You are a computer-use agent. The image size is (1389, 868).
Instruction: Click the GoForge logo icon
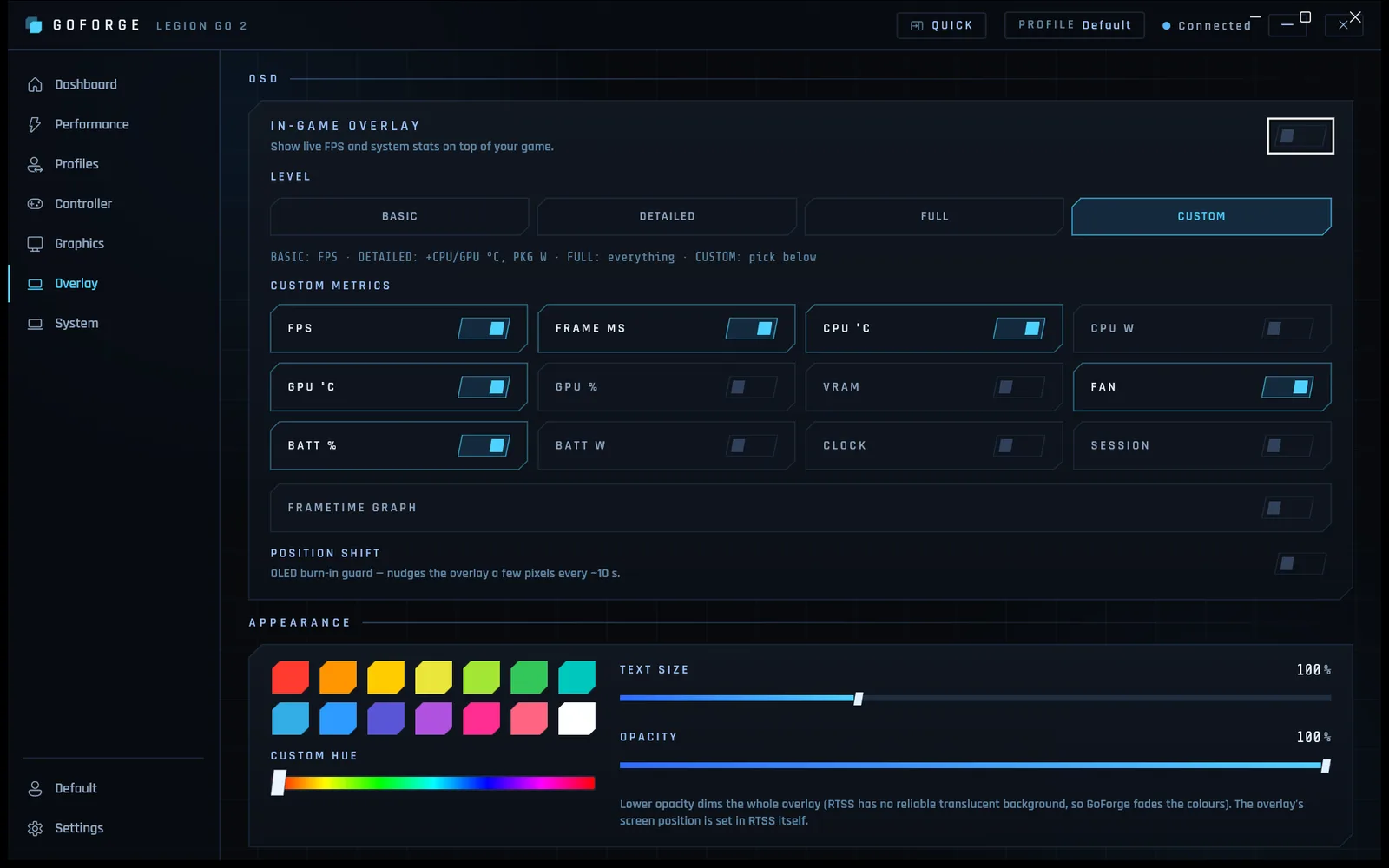[x=34, y=25]
